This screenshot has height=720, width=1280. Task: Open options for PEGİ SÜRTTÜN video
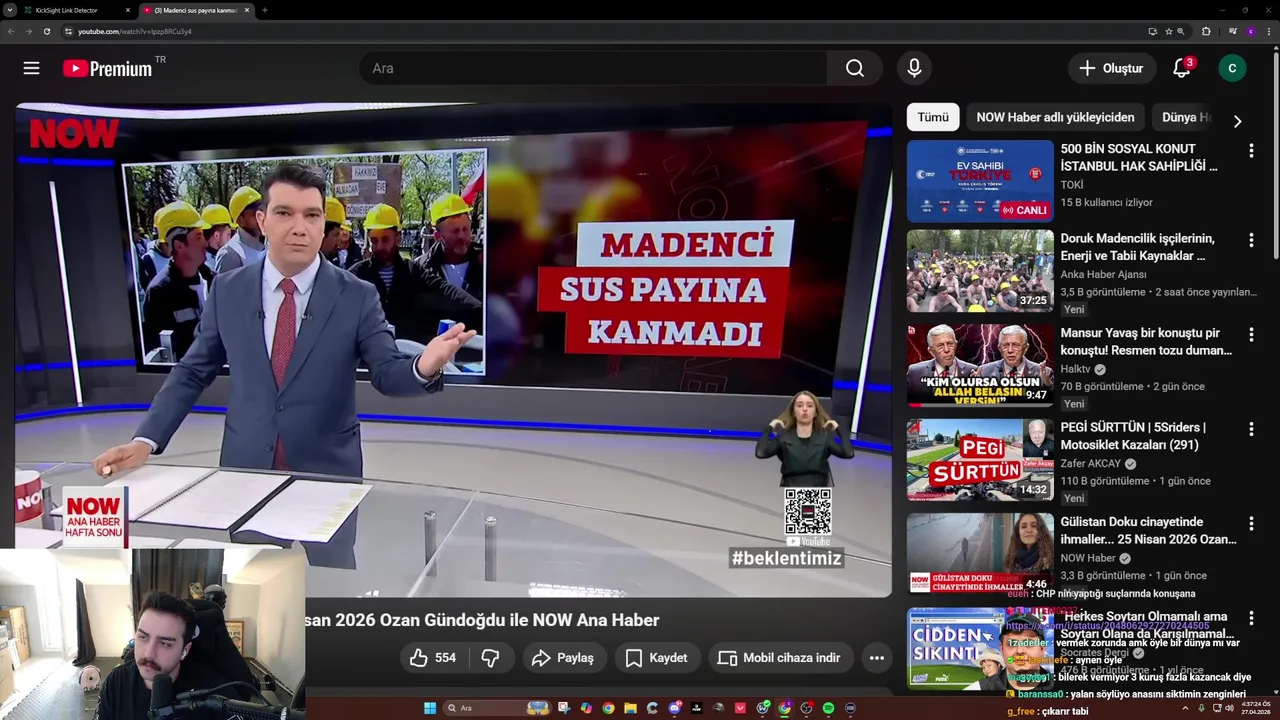1251,429
